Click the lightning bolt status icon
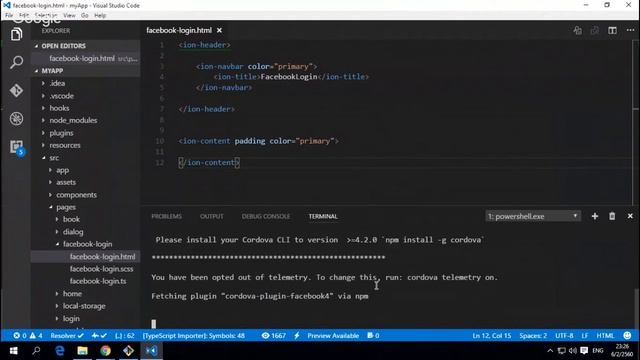 tap(297, 336)
